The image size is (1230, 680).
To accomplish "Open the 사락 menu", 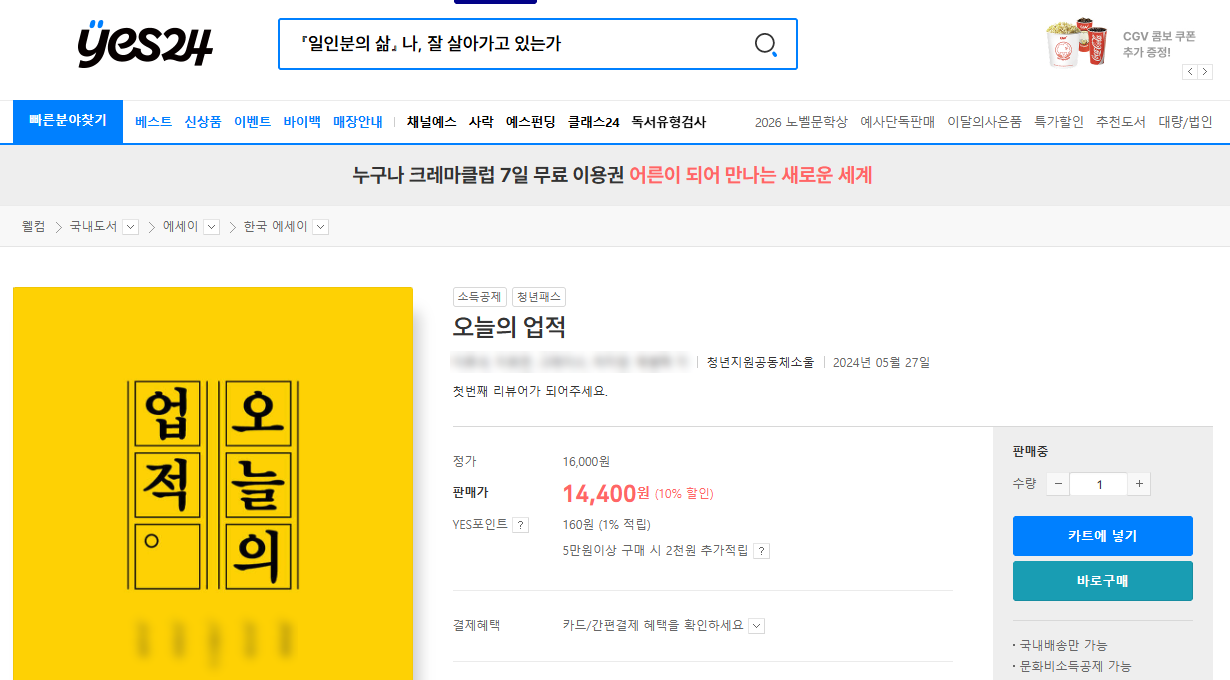I will [x=481, y=122].
